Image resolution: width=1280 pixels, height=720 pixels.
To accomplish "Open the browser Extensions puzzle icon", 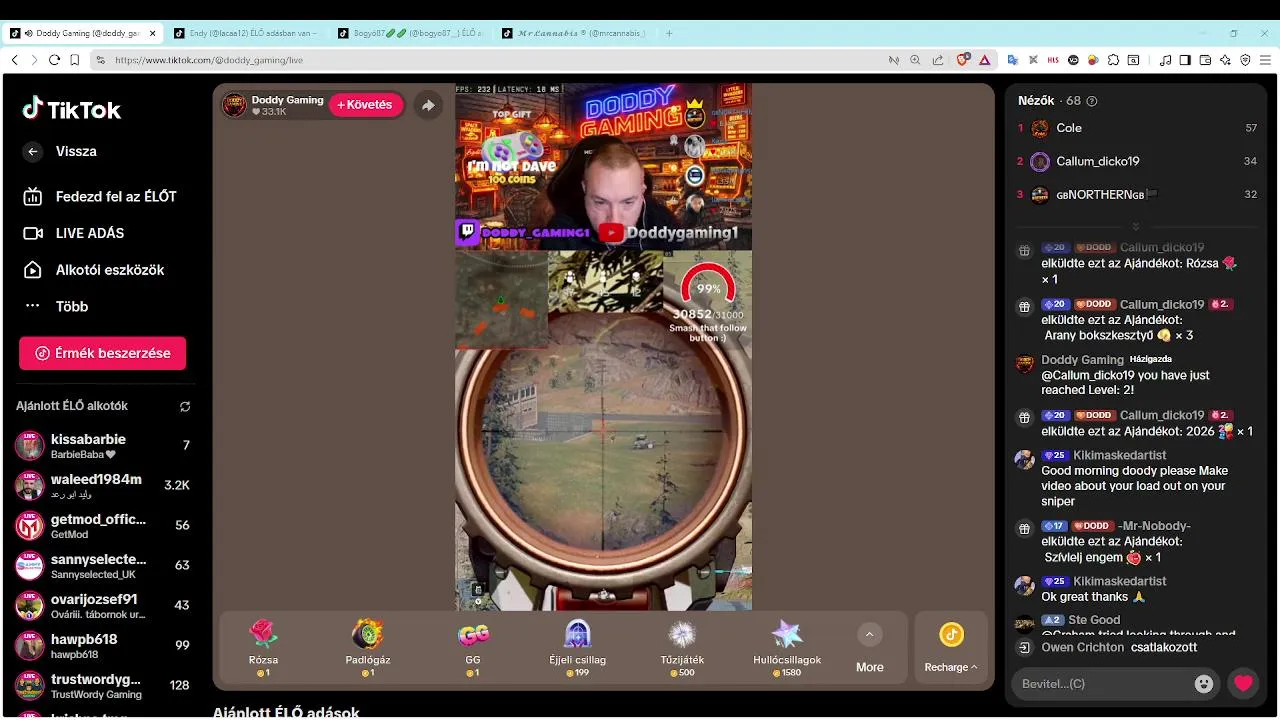I will [1113, 60].
